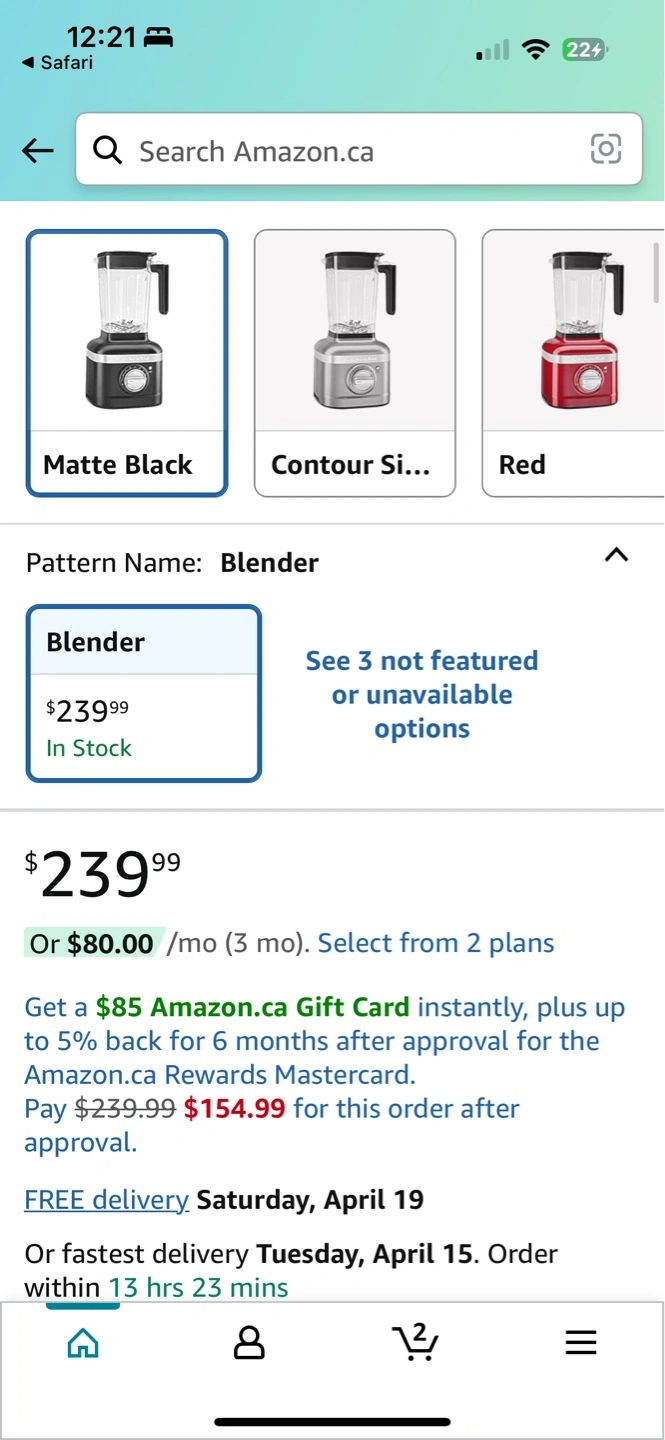Open the $85 Amazon.ca Gift Card offer

[253, 1007]
